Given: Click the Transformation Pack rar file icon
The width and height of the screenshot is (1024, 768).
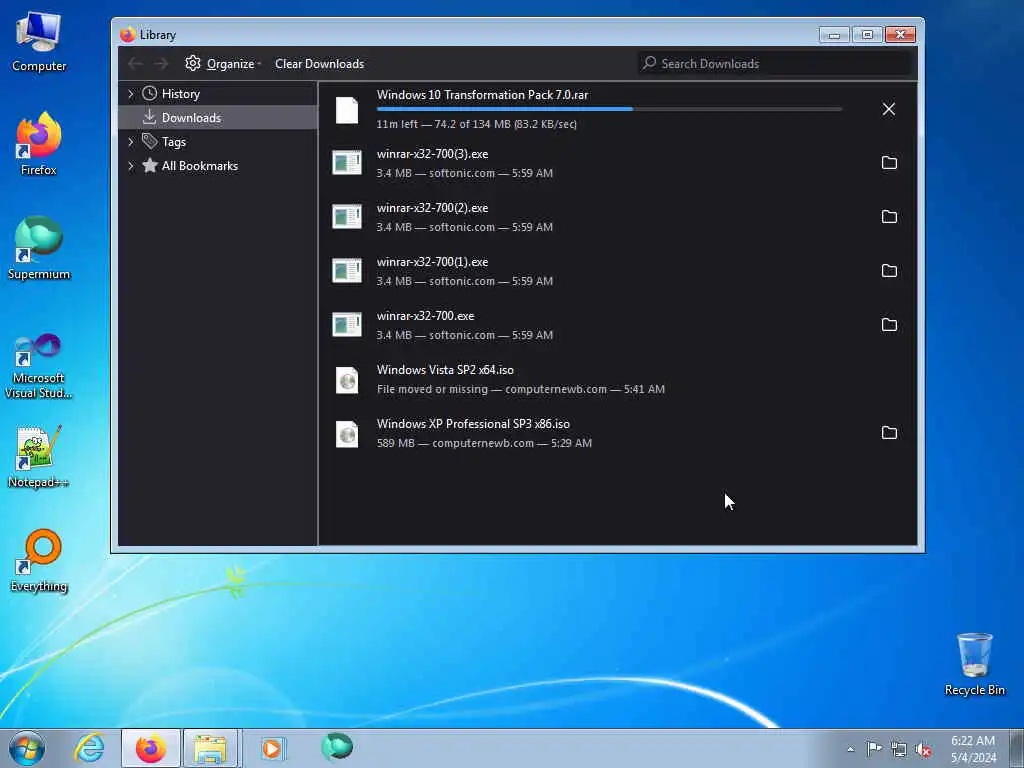Looking at the screenshot, I should pyautogui.click(x=347, y=110).
